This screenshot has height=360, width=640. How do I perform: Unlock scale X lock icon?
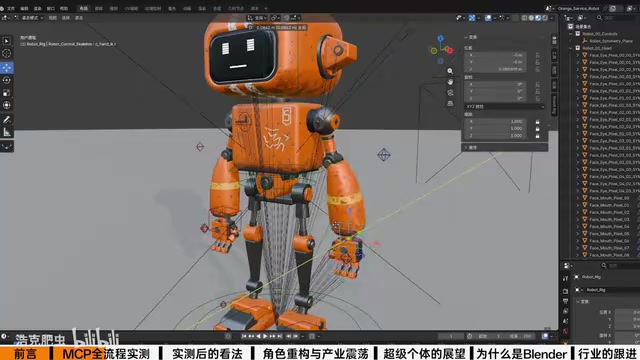[538, 122]
